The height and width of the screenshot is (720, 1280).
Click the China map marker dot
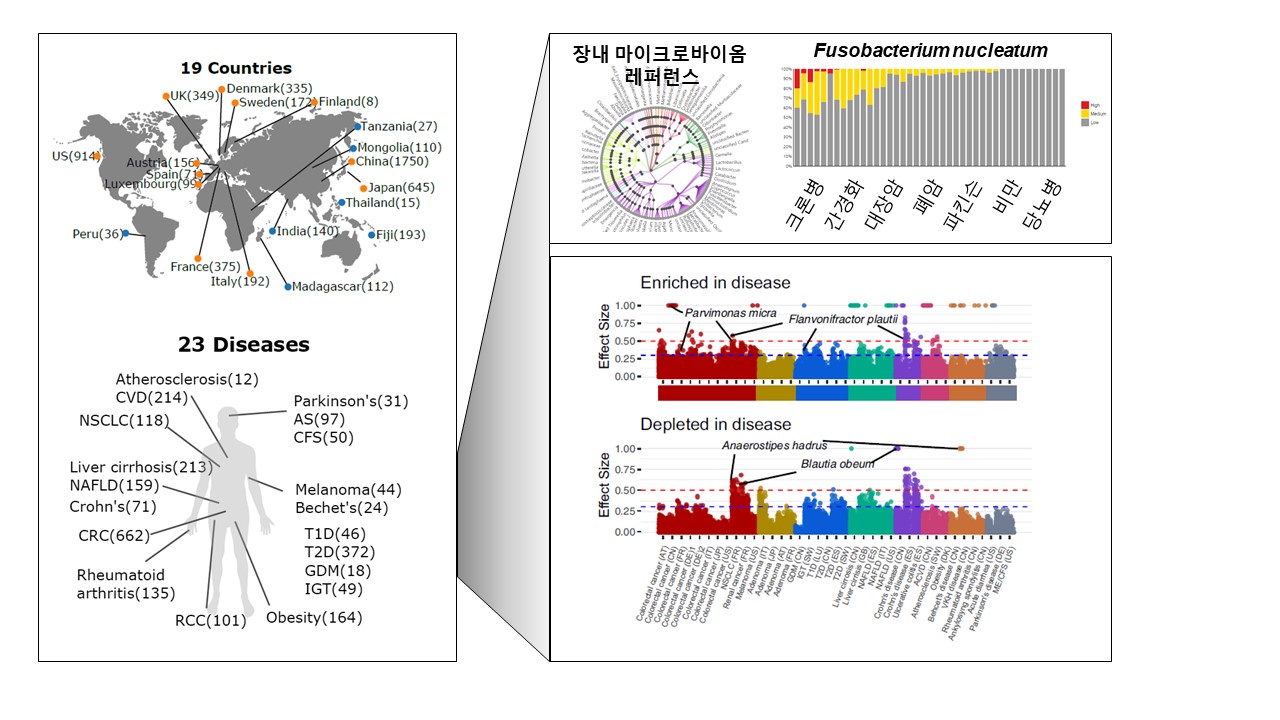tap(351, 161)
